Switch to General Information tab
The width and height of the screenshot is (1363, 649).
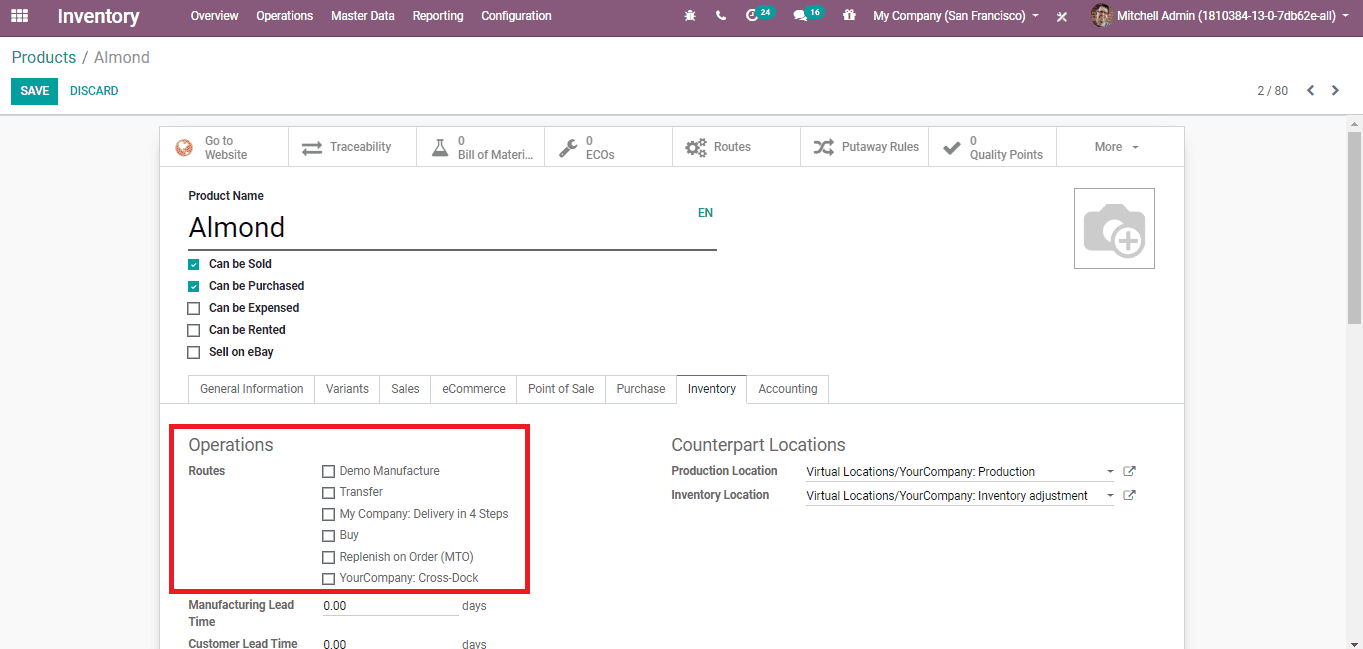251,389
